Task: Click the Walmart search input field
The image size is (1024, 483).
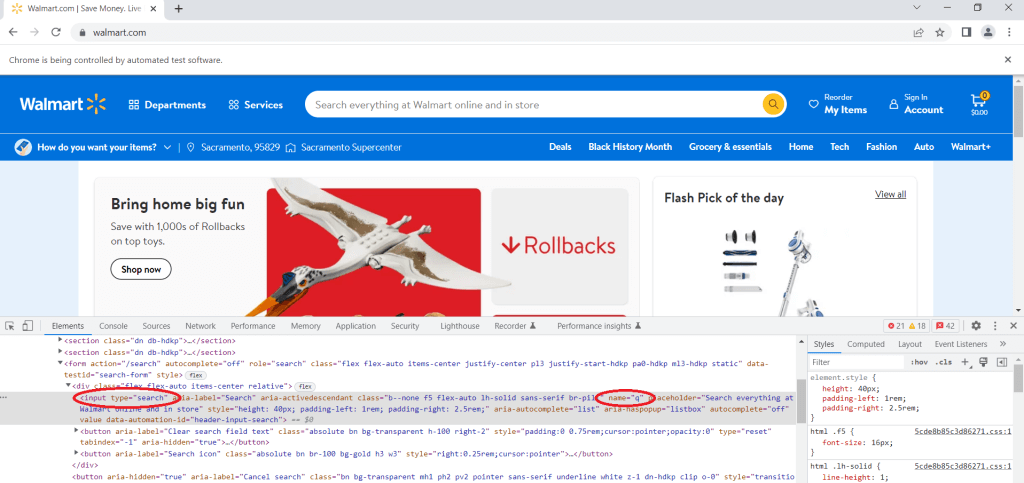Action: (x=530, y=104)
